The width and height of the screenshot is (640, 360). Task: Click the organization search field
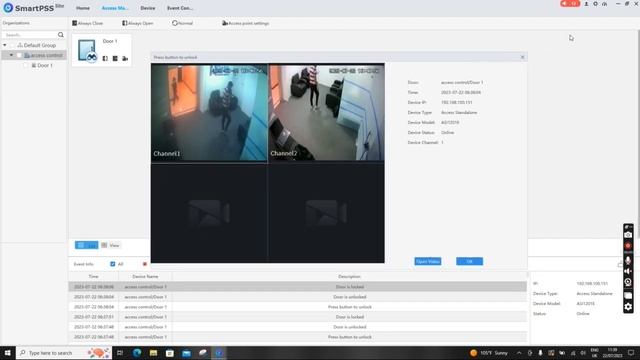tap(31, 35)
